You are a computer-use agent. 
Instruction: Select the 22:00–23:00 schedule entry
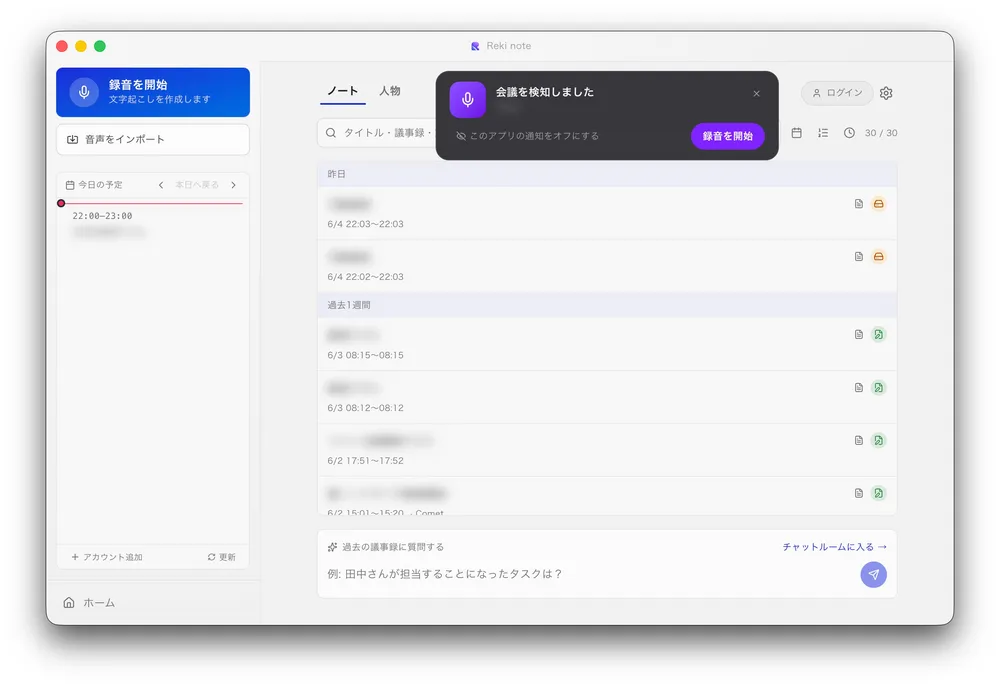153,224
